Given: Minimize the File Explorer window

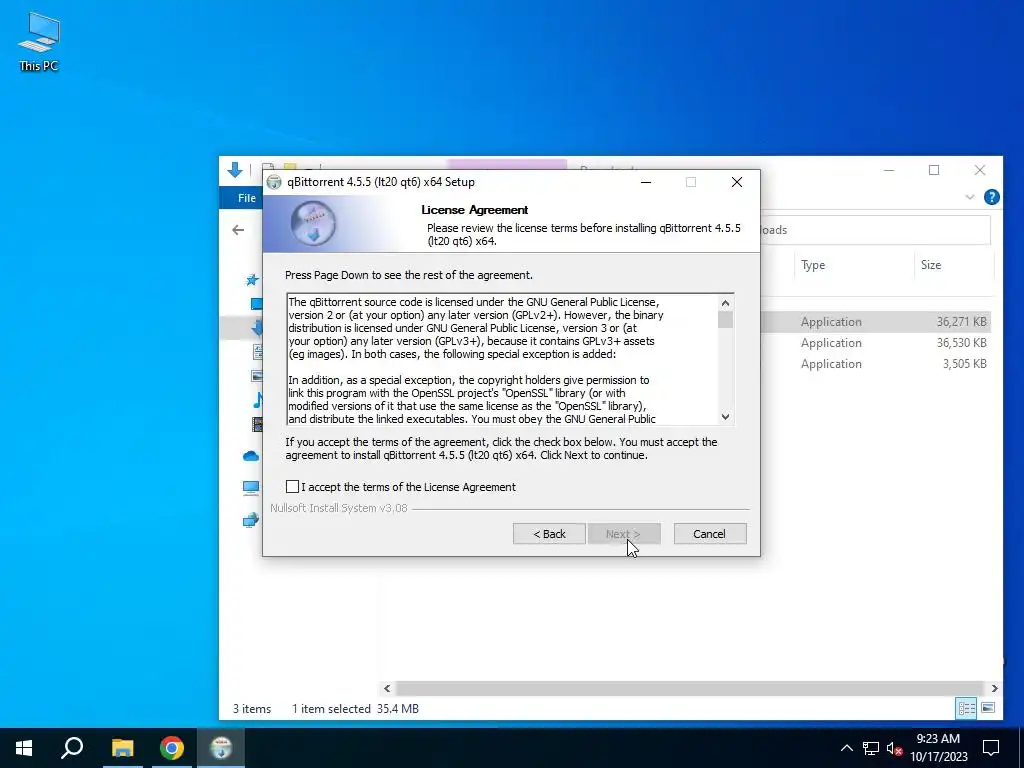Looking at the screenshot, I should pos(889,170).
